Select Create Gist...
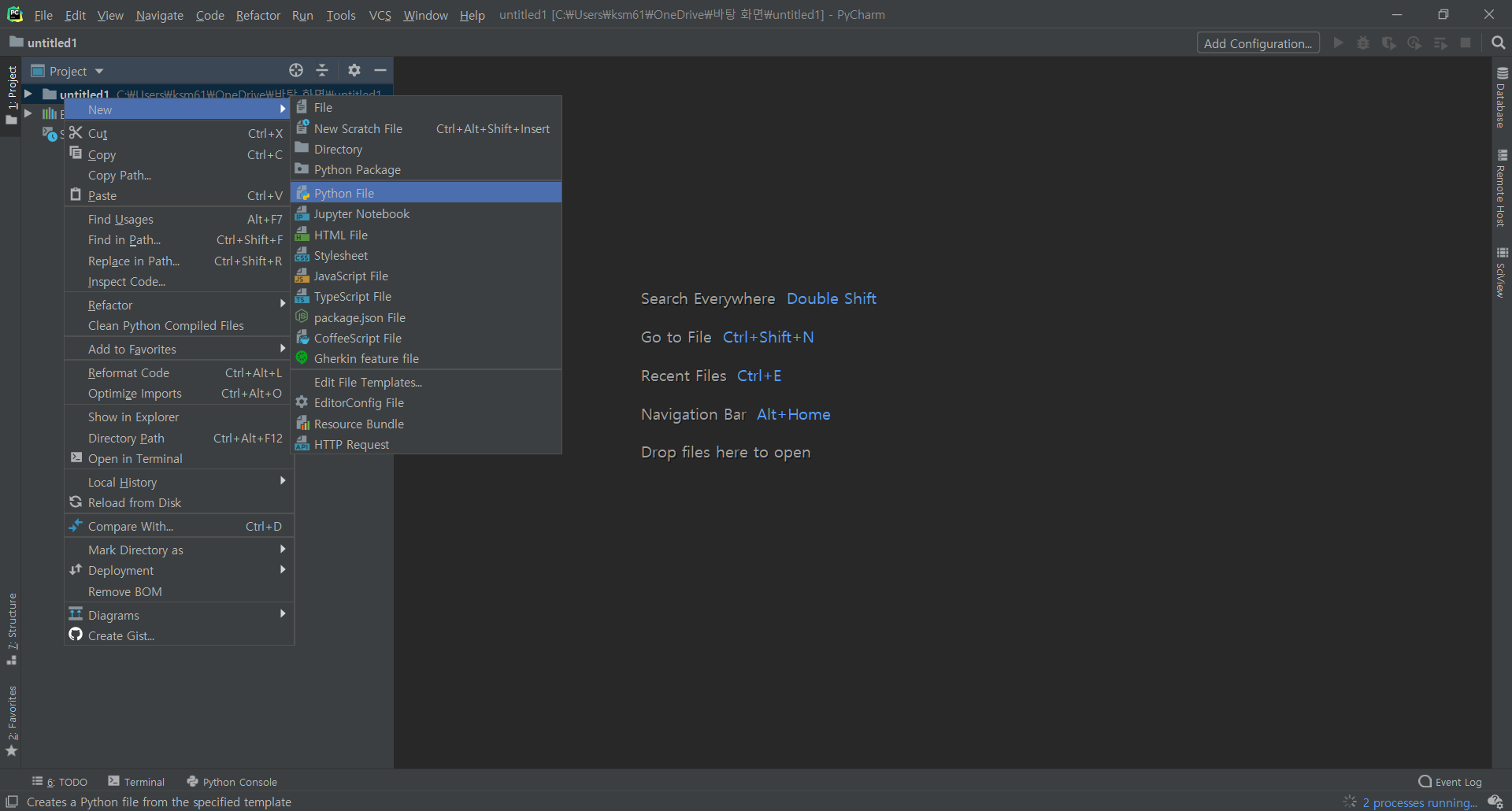 click(x=179, y=635)
